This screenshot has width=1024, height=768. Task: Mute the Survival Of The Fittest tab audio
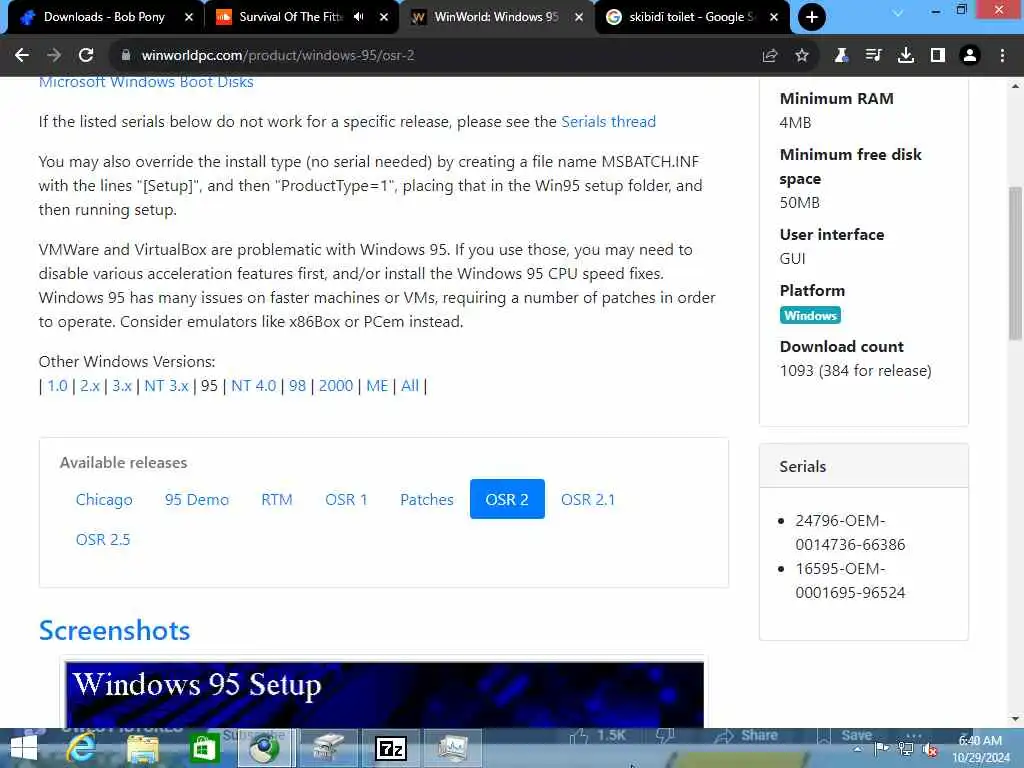pyautogui.click(x=358, y=17)
